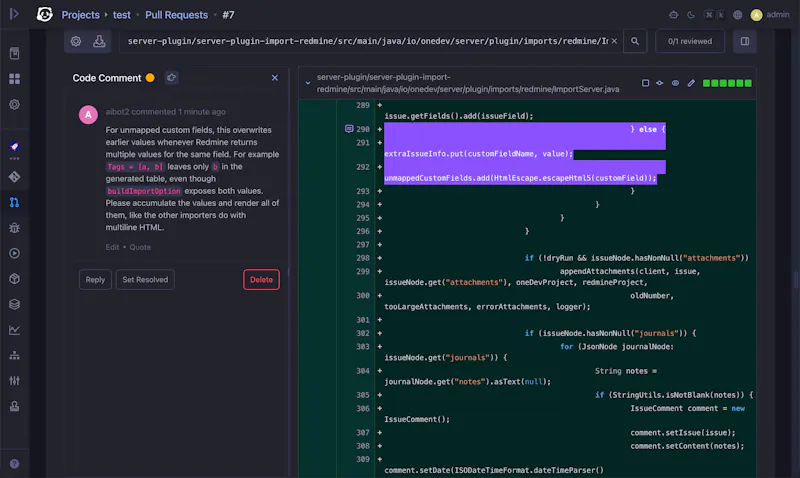This screenshot has width=800, height=478.
Task: Click line number 298 in diff
Action: click(363, 258)
